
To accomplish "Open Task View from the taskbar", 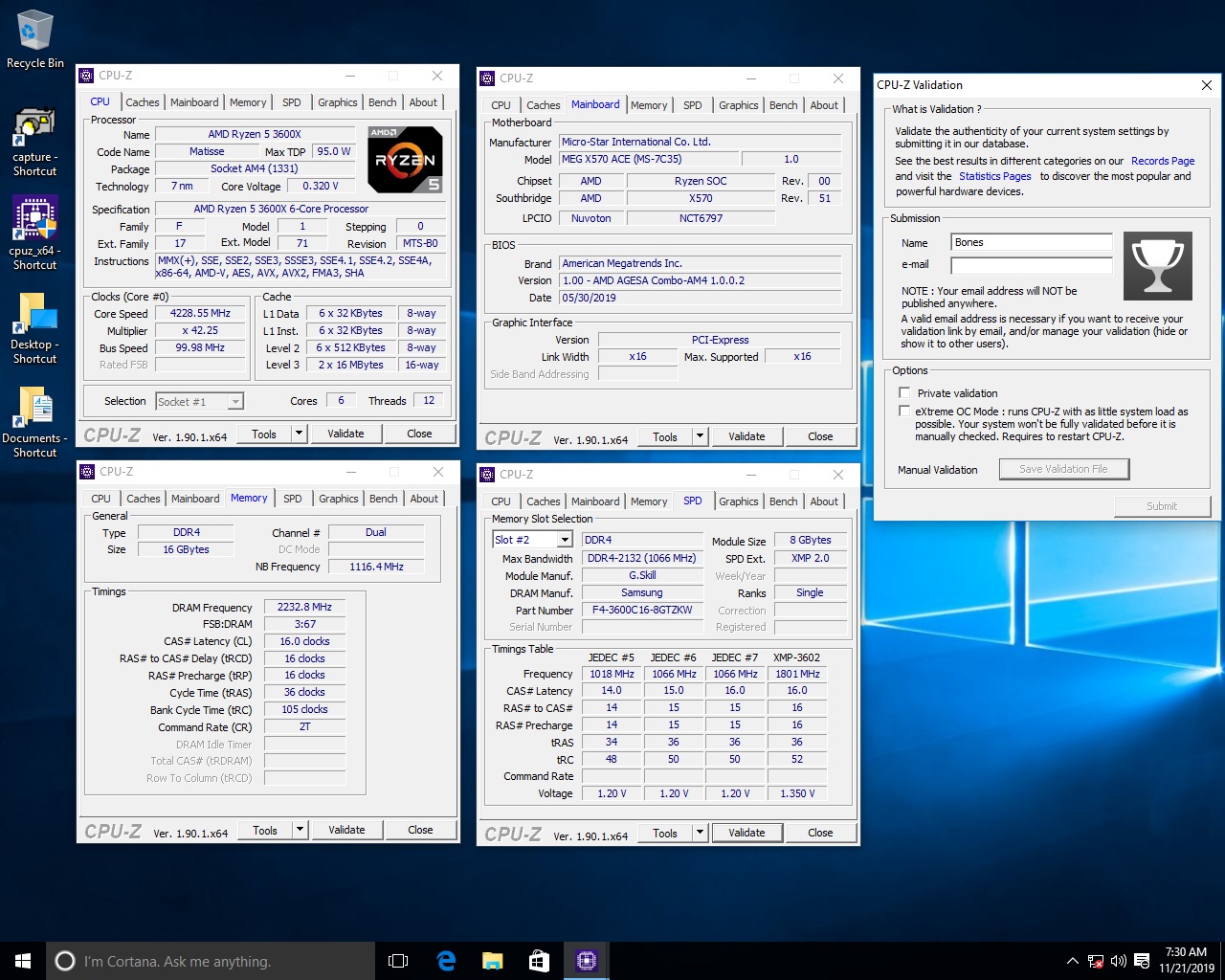I will (x=398, y=961).
